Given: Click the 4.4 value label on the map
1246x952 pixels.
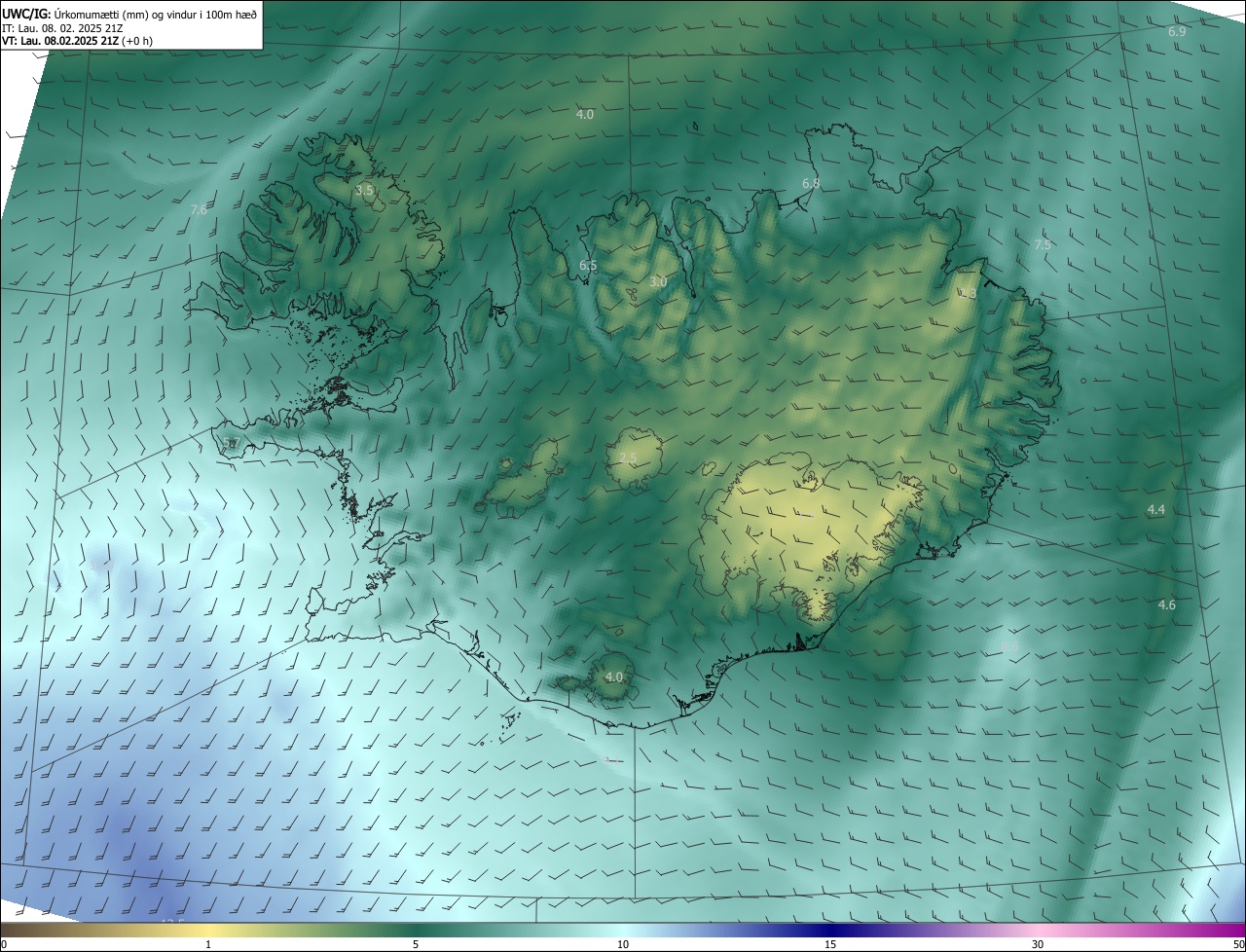Looking at the screenshot, I should (1155, 510).
